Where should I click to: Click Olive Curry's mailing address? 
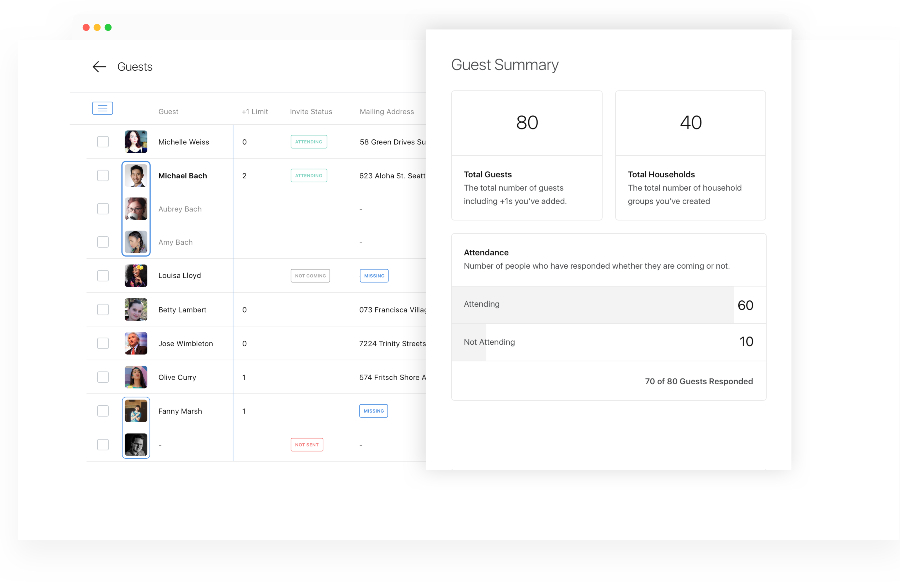click(x=393, y=377)
